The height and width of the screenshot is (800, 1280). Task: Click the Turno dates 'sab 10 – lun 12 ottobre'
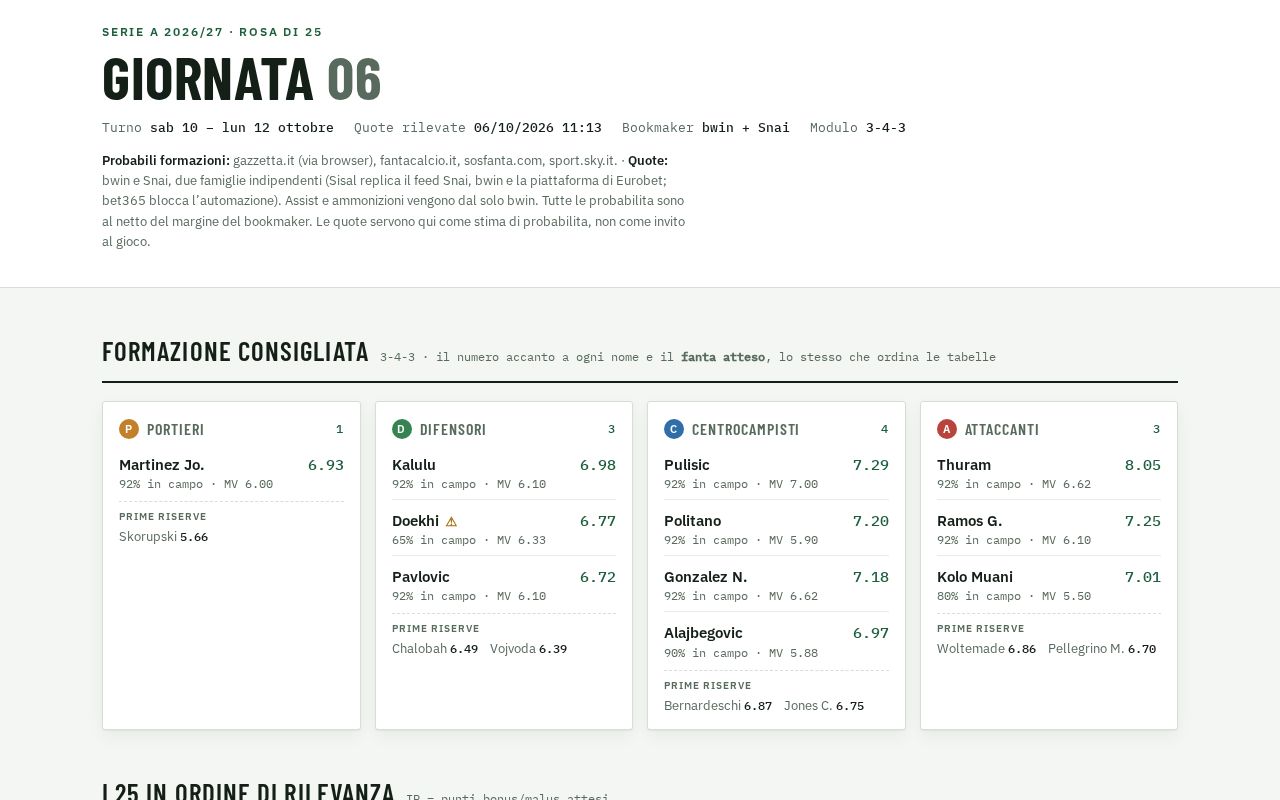[x=242, y=127]
